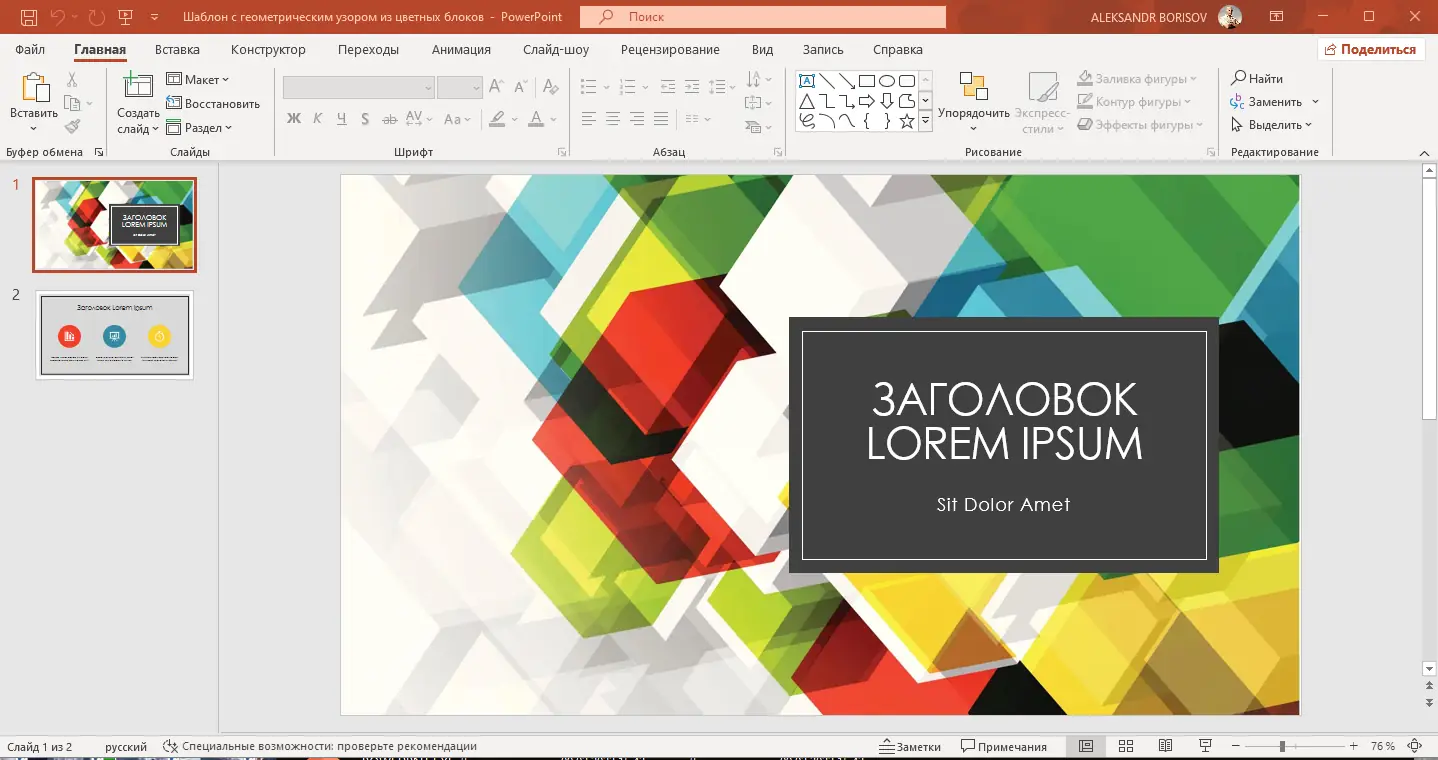Start slideshow from beginning in quick access toolbar

point(125,17)
